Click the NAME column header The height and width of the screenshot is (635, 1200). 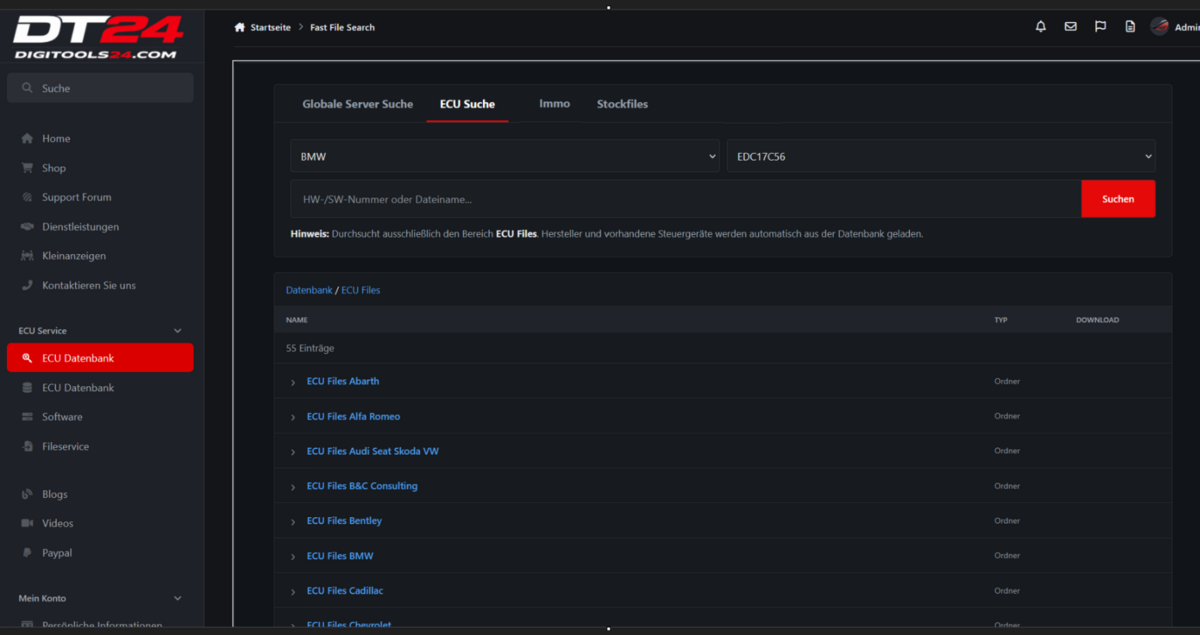click(296, 320)
